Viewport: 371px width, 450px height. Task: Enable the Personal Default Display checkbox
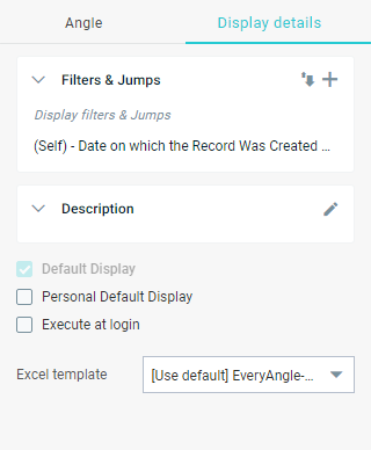pos(24,297)
